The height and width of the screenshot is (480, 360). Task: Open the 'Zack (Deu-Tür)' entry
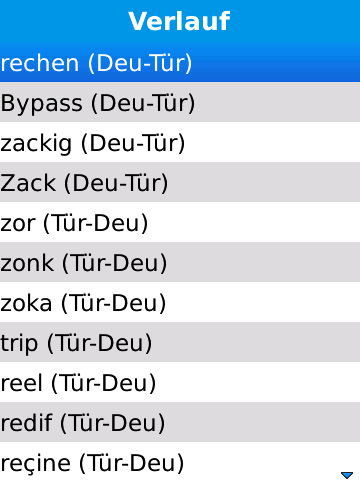click(x=180, y=182)
